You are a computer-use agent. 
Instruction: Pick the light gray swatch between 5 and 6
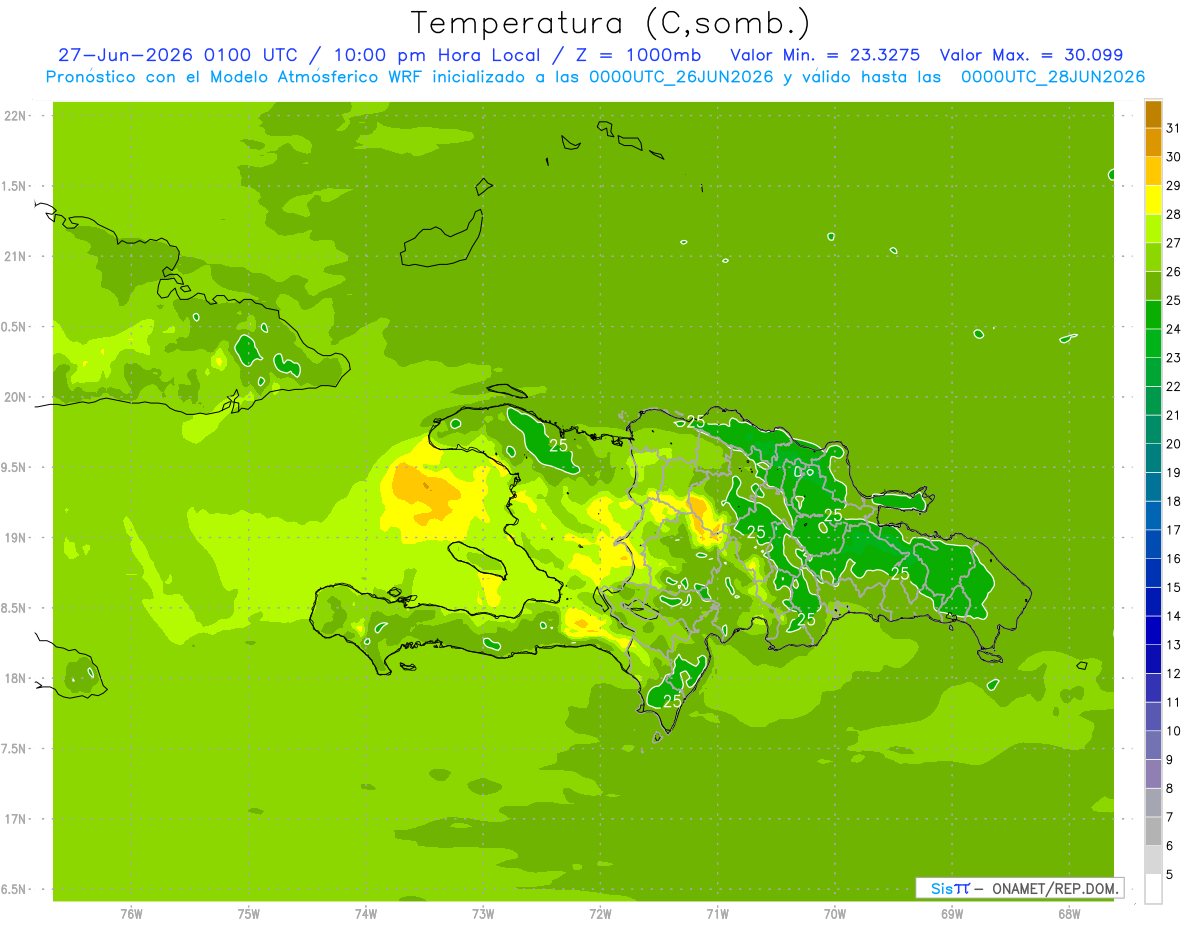[1153, 860]
